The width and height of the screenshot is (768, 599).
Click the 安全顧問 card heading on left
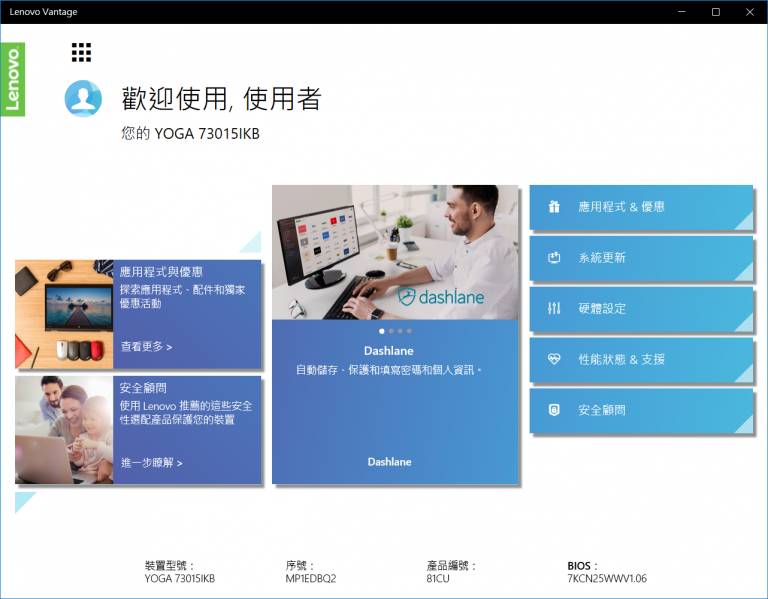pyautogui.click(x=143, y=388)
